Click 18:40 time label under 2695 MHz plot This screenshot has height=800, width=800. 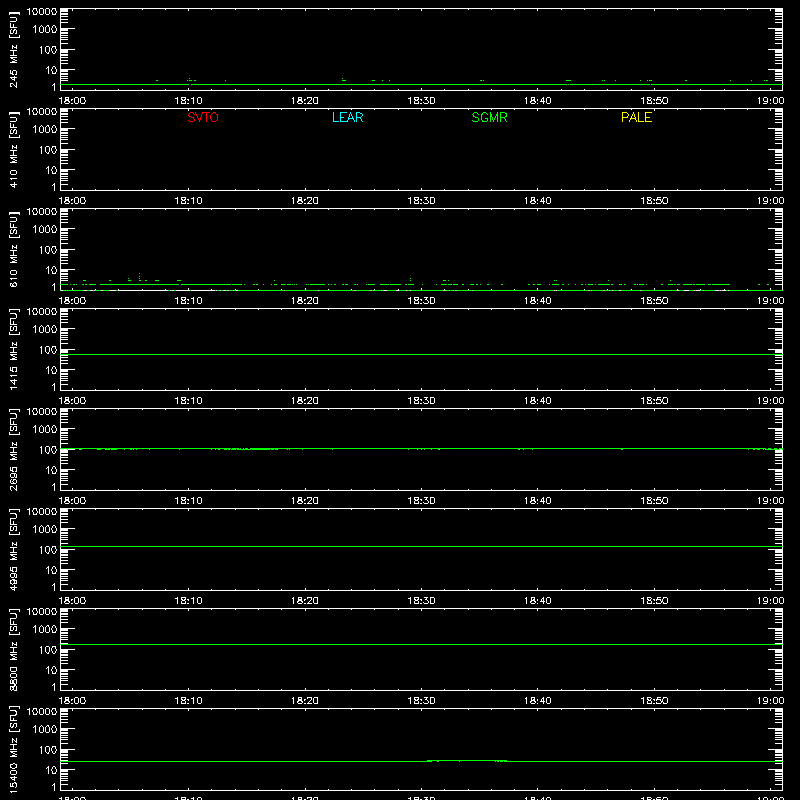click(538, 501)
